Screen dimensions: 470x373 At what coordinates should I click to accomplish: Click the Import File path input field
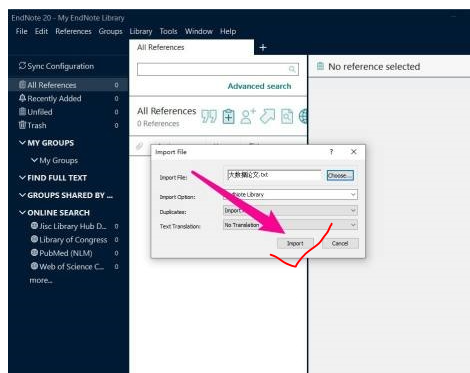click(x=274, y=175)
